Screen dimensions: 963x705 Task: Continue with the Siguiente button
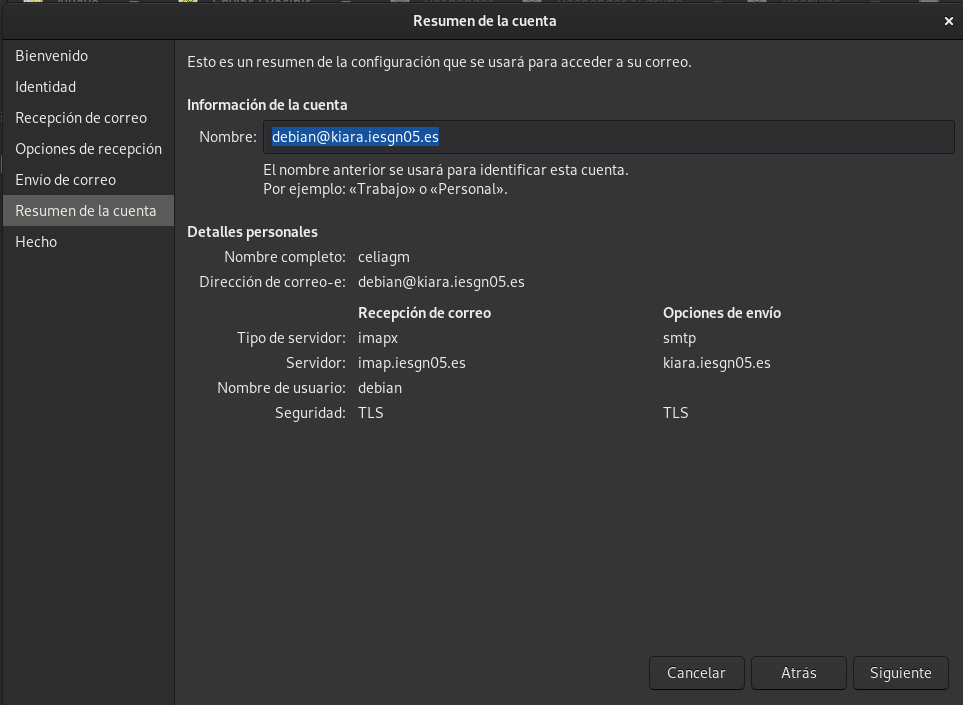coord(900,673)
